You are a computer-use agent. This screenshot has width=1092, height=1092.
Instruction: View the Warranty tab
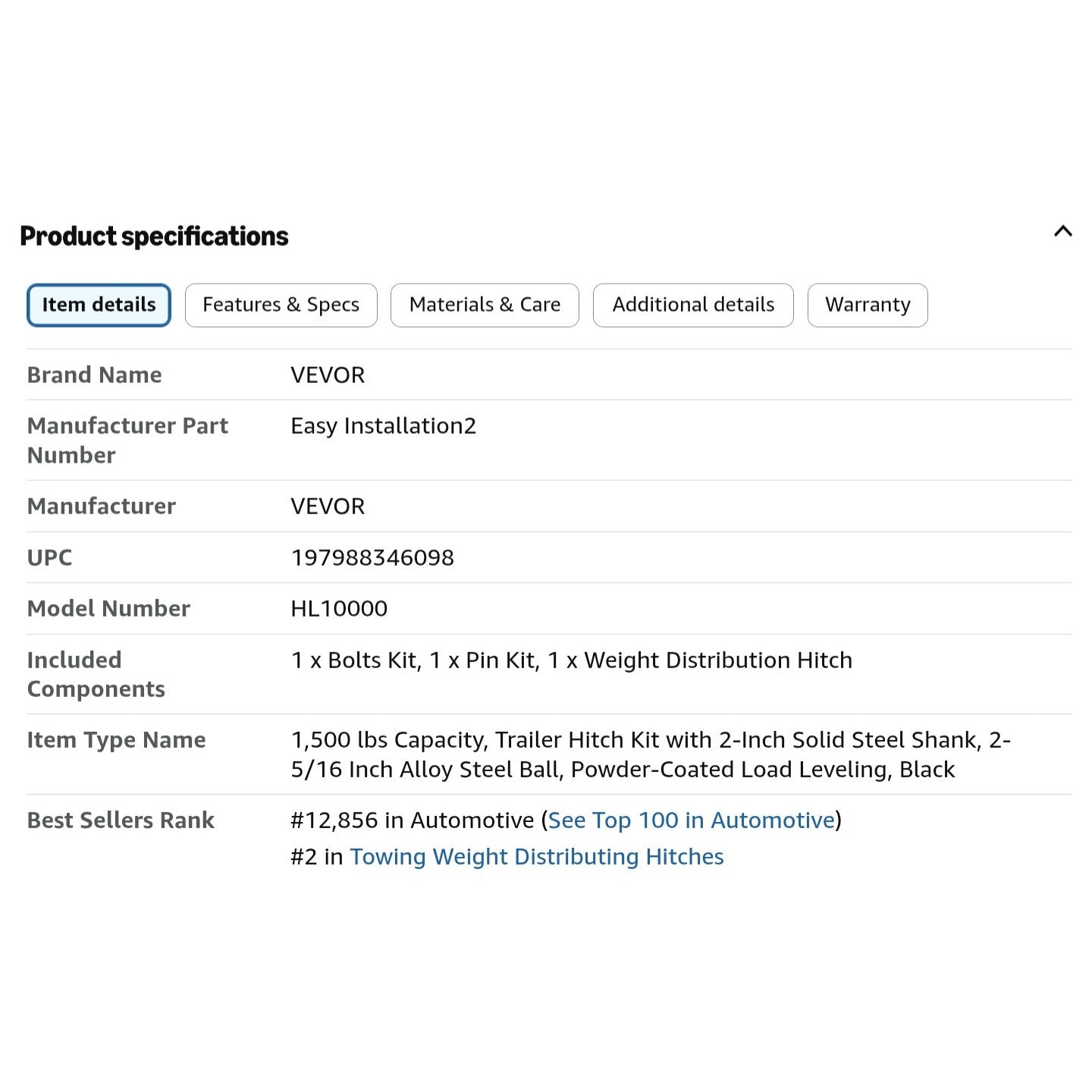[x=868, y=305]
